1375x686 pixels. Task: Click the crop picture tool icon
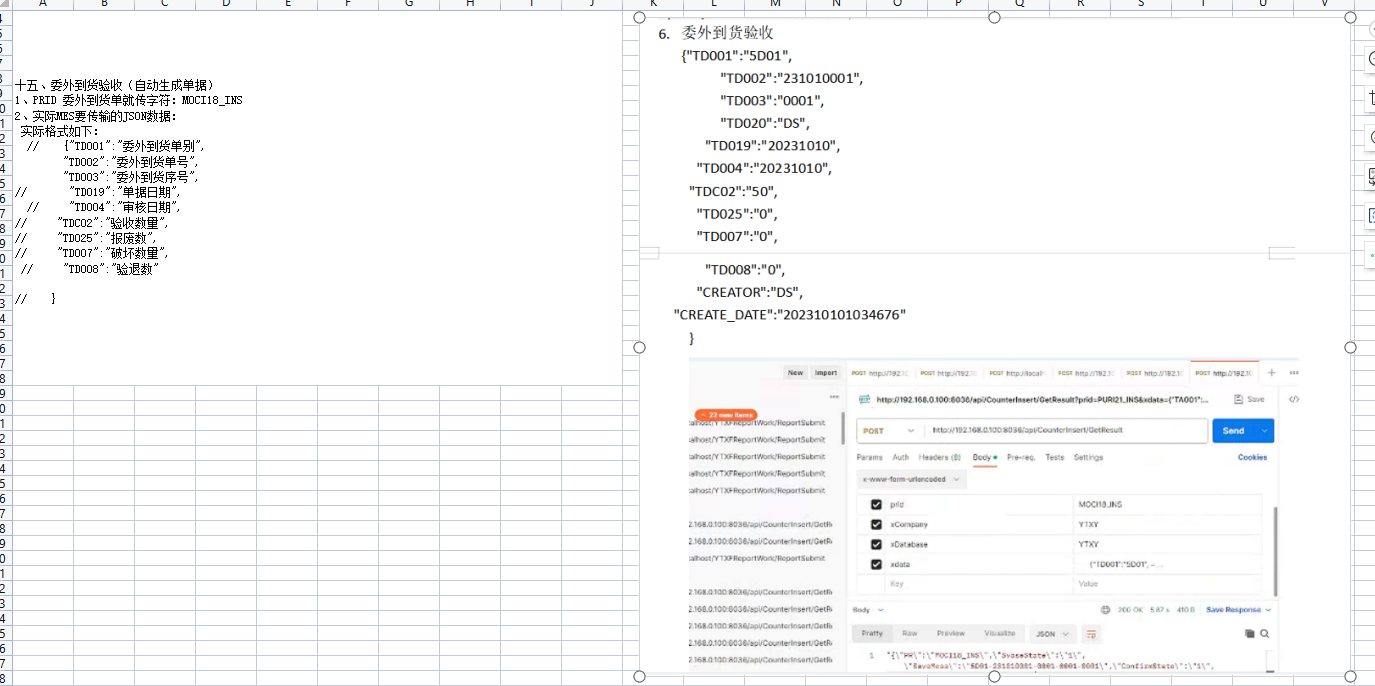pyautogui.click(x=1370, y=98)
